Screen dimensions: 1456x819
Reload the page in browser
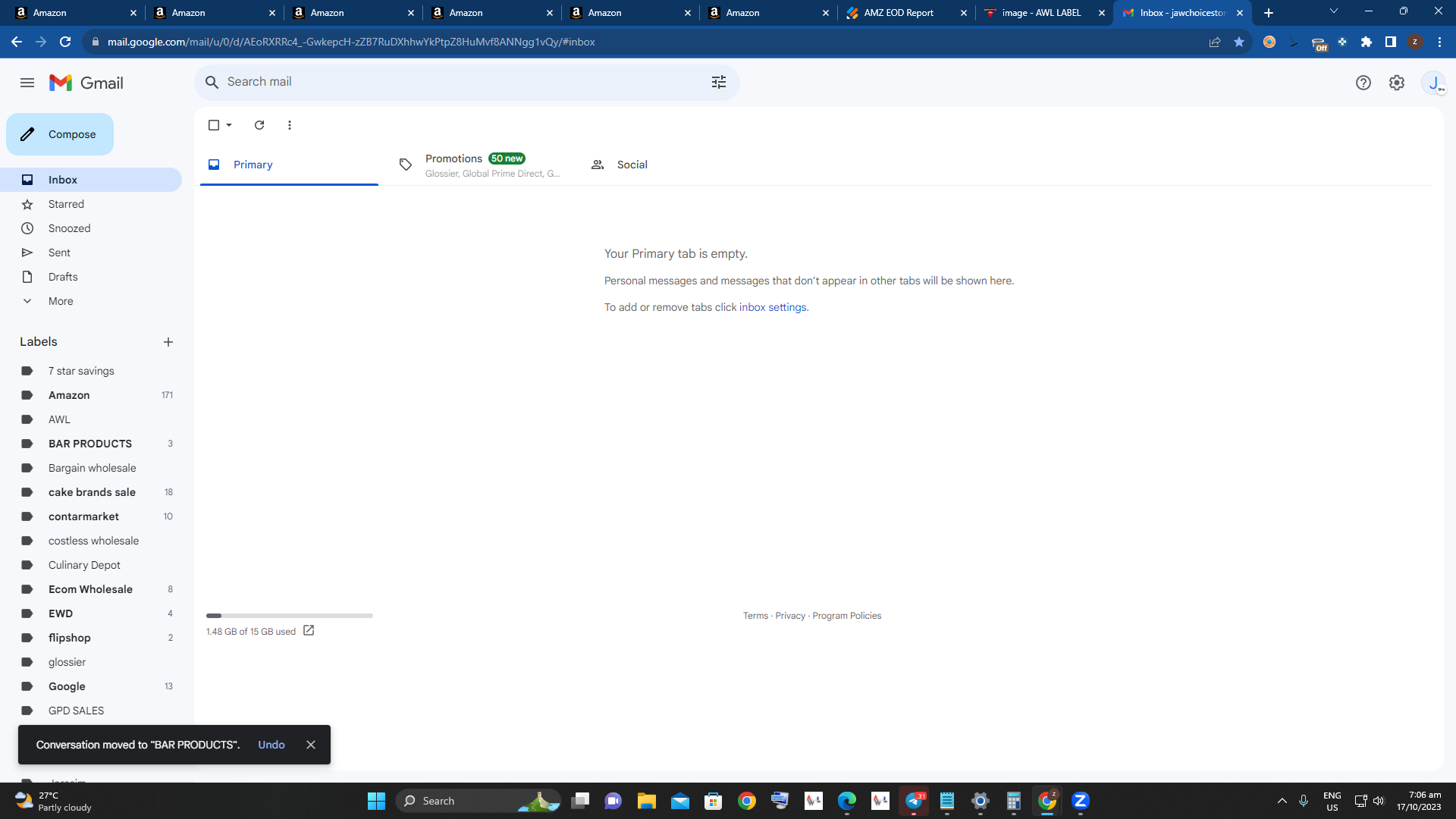tap(65, 42)
